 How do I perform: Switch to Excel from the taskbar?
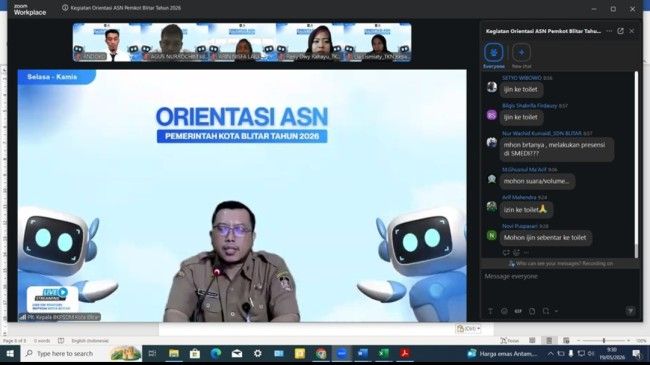[384, 354]
